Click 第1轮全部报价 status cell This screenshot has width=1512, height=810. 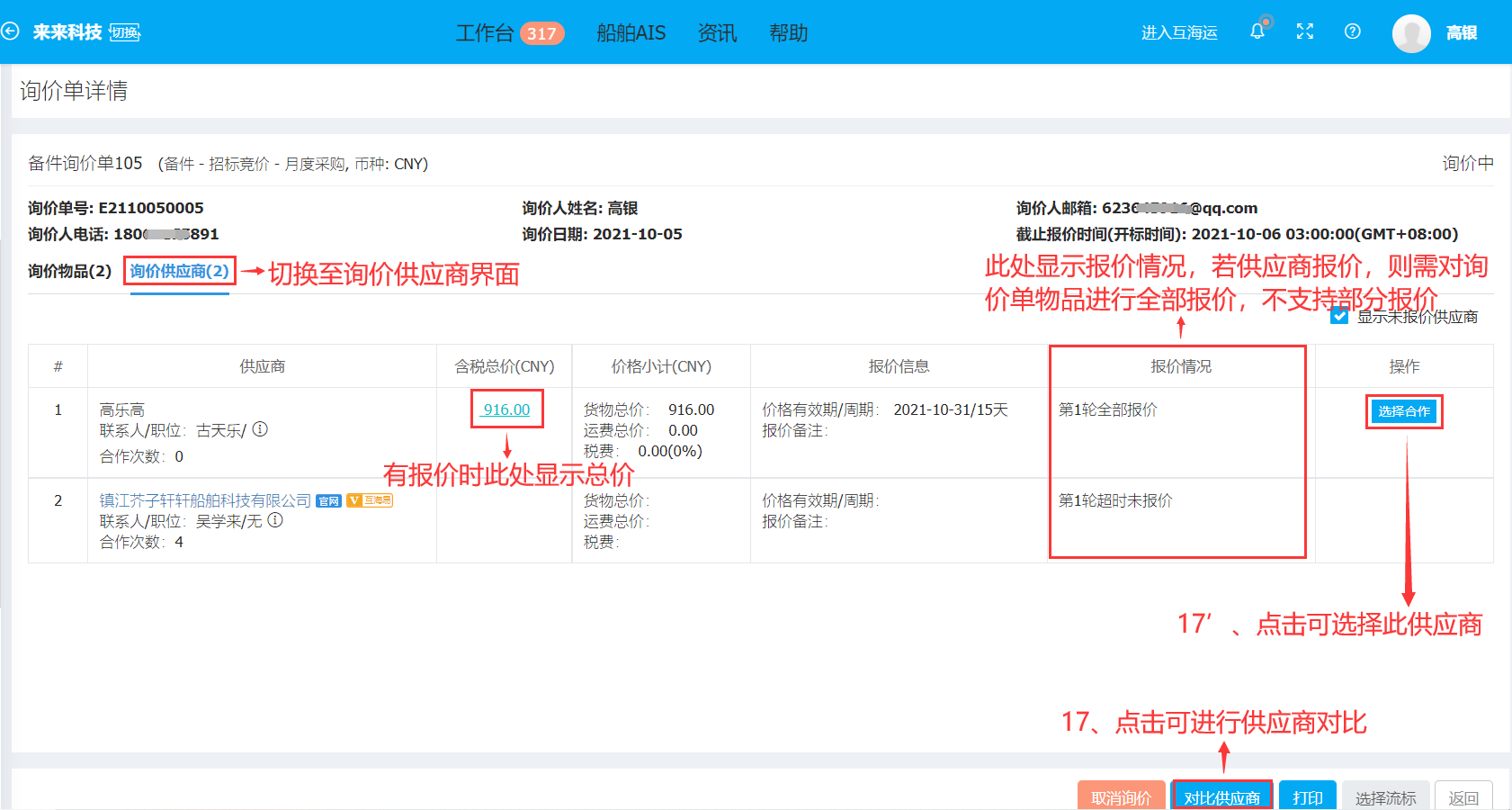pos(1107,409)
